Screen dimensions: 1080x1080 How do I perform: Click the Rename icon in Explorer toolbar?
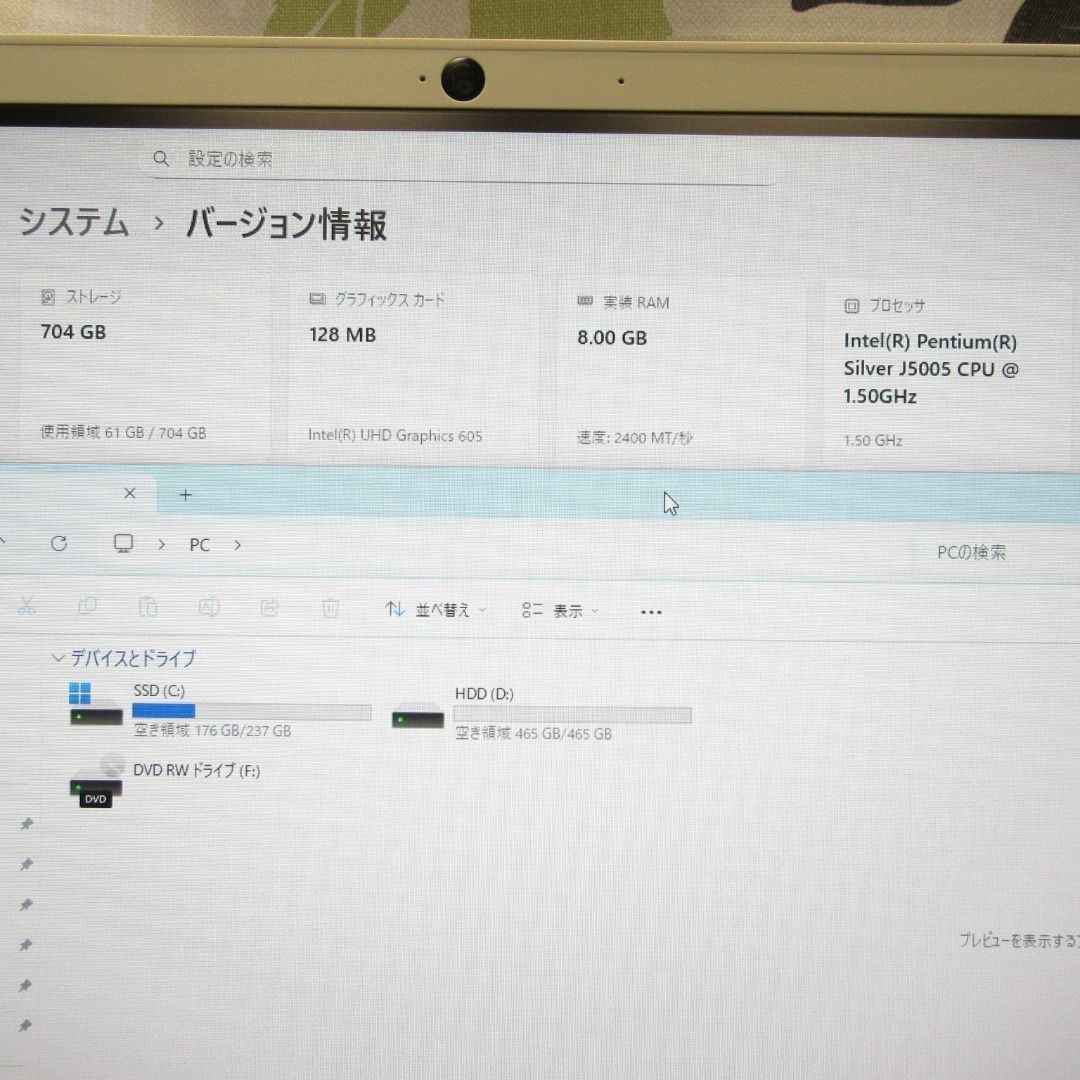[209, 607]
